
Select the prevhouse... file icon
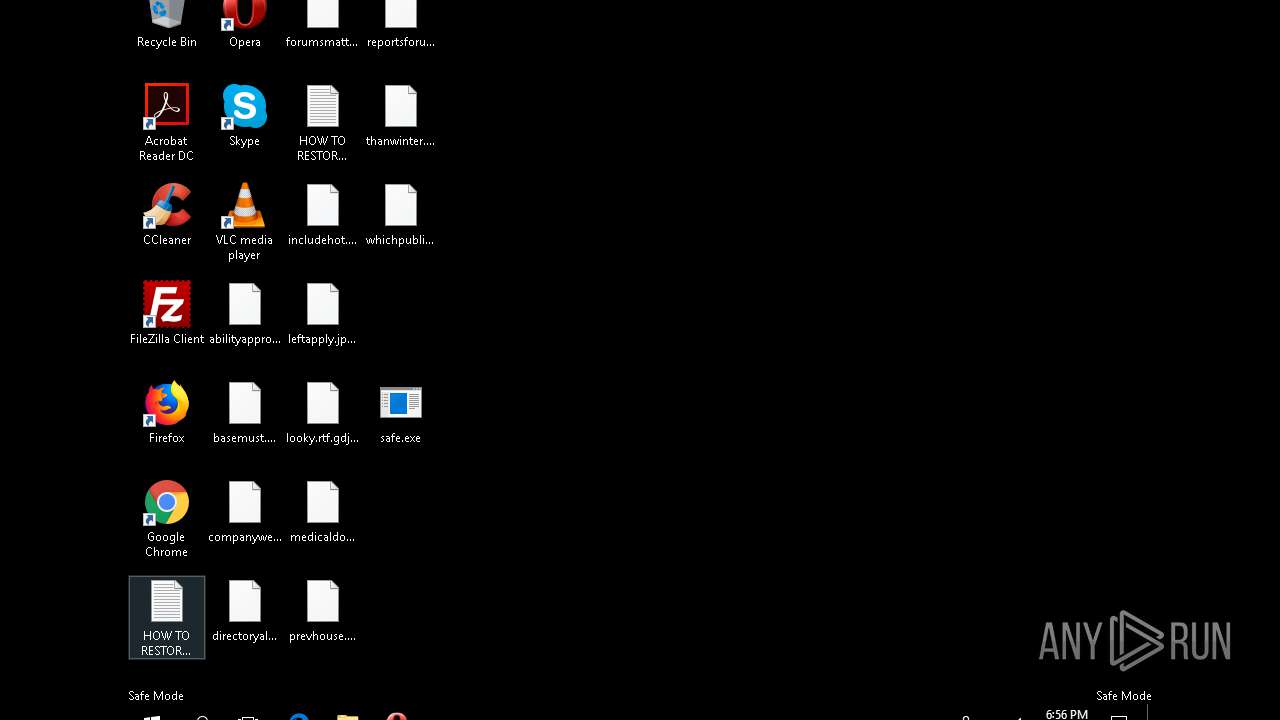pos(322,610)
